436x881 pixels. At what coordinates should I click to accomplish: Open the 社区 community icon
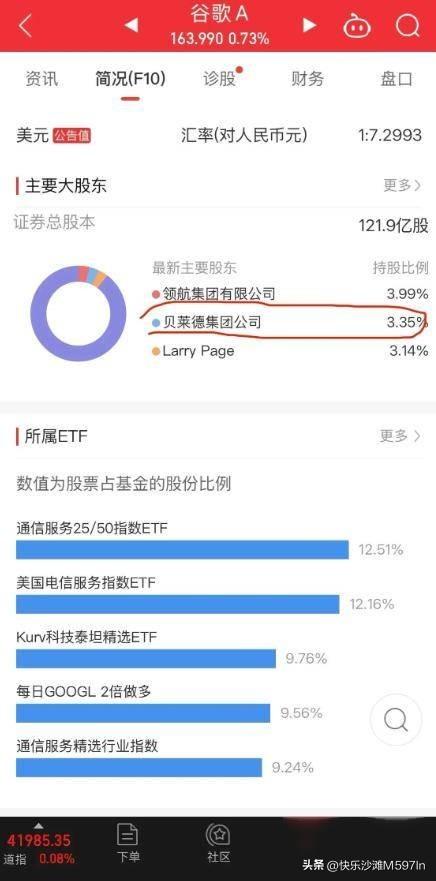point(217,842)
